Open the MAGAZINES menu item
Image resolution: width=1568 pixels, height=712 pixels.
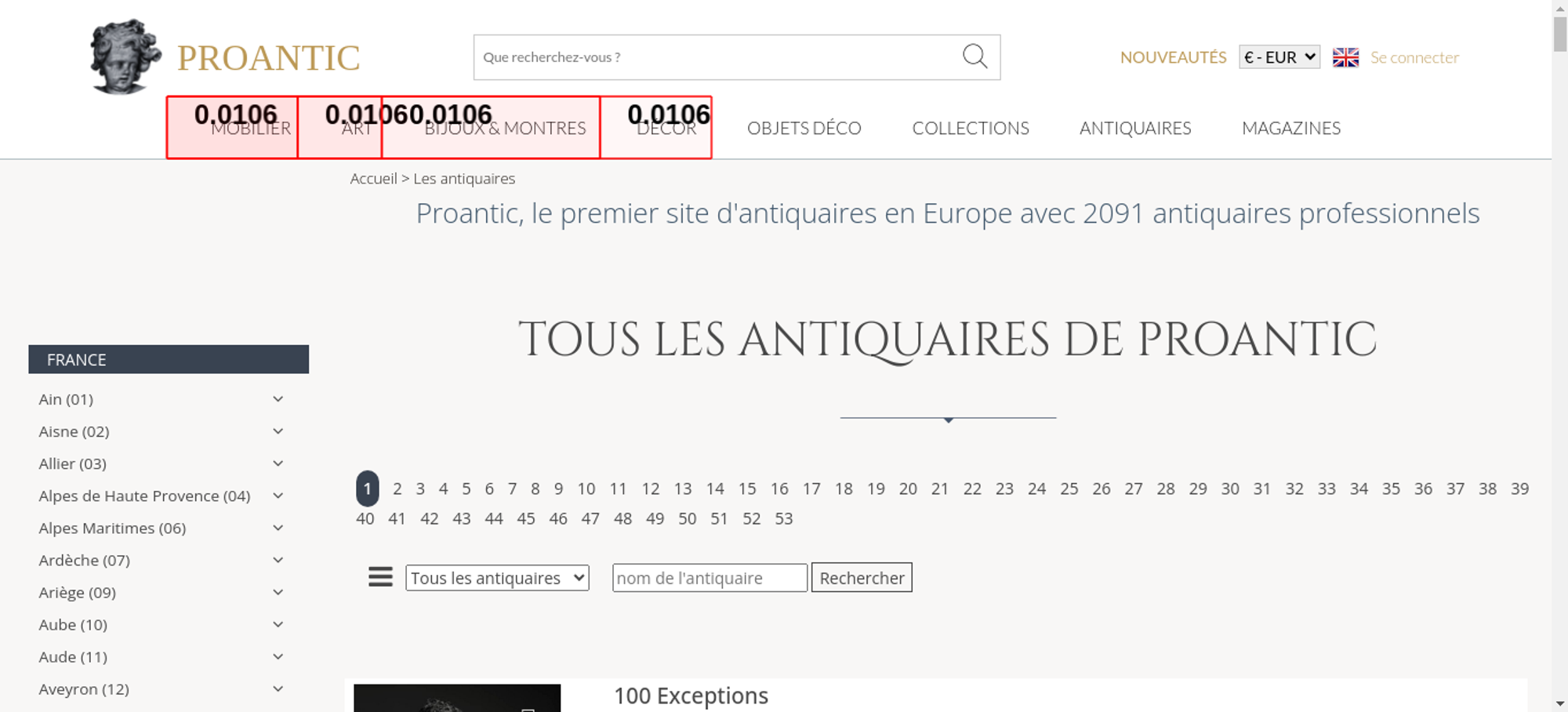click(1290, 128)
